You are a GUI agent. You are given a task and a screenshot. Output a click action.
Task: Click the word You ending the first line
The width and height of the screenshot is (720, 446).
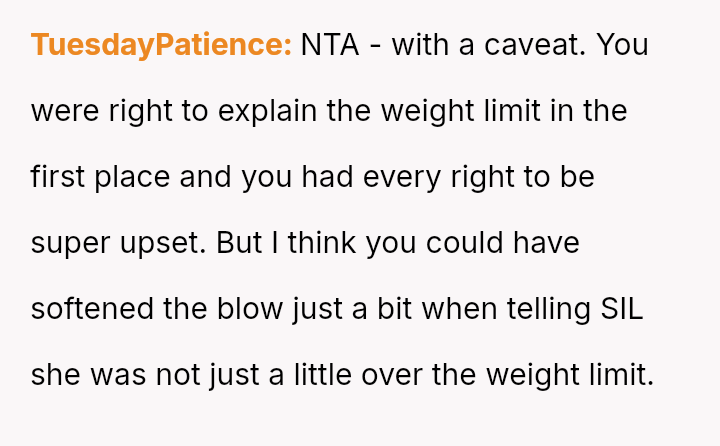(x=622, y=45)
